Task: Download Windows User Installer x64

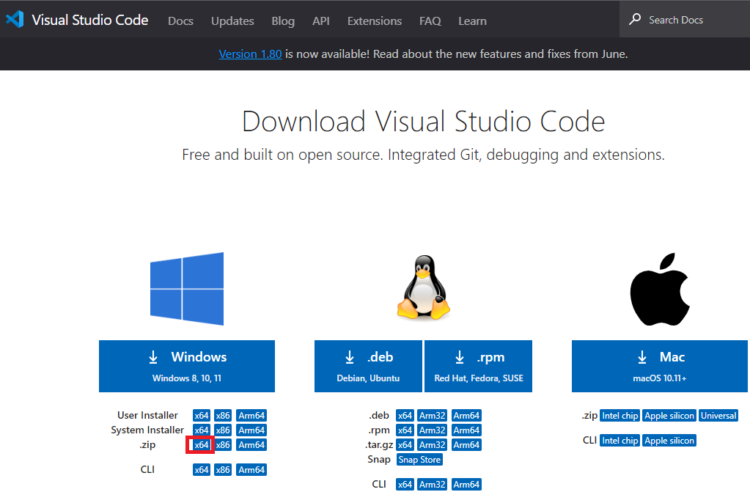Action: pyautogui.click(x=201, y=415)
